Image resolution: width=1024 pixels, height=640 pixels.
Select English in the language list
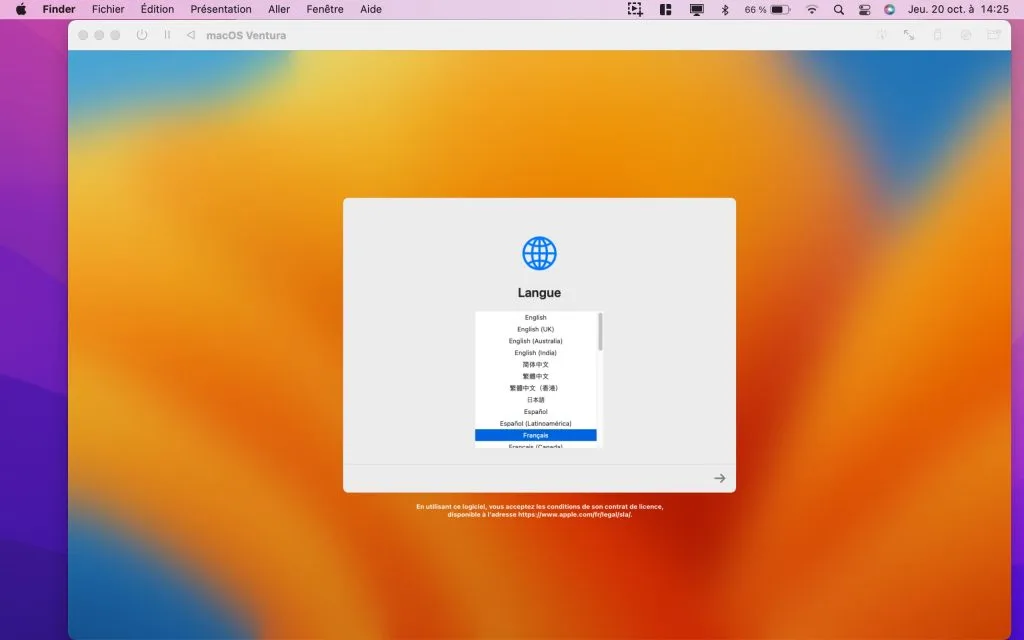[536, 317]
